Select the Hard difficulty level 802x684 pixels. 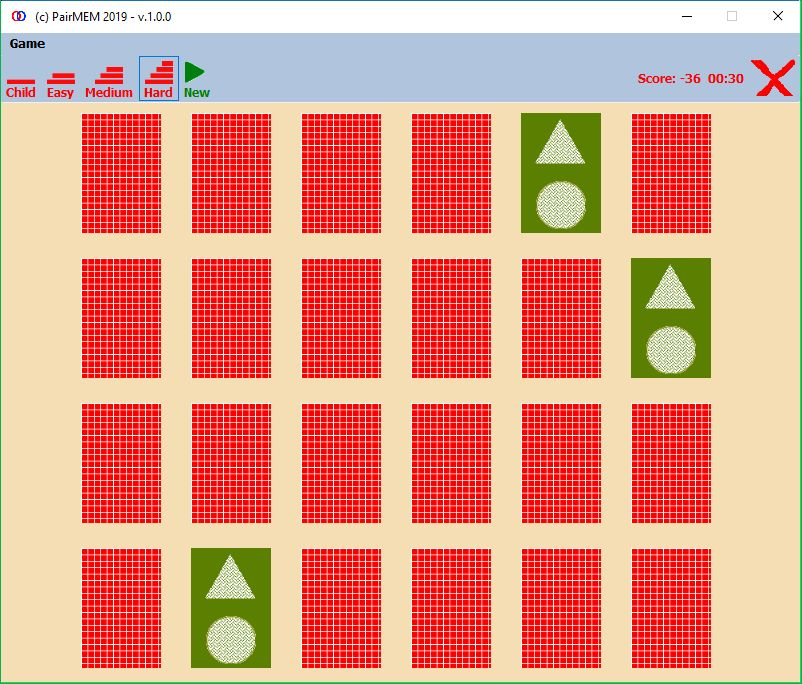click(x=159, y=78)
